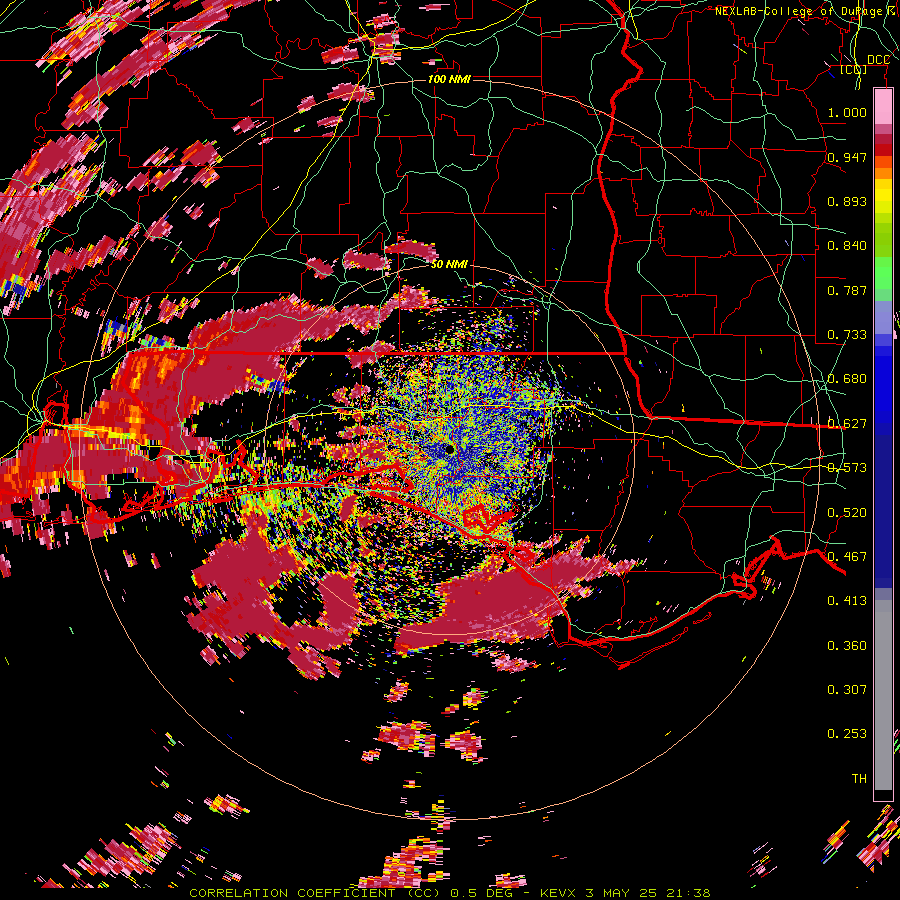This screenshot has height=900, width=900.
Task: Click the 0.680 color scale value
Action: (847, 379)
